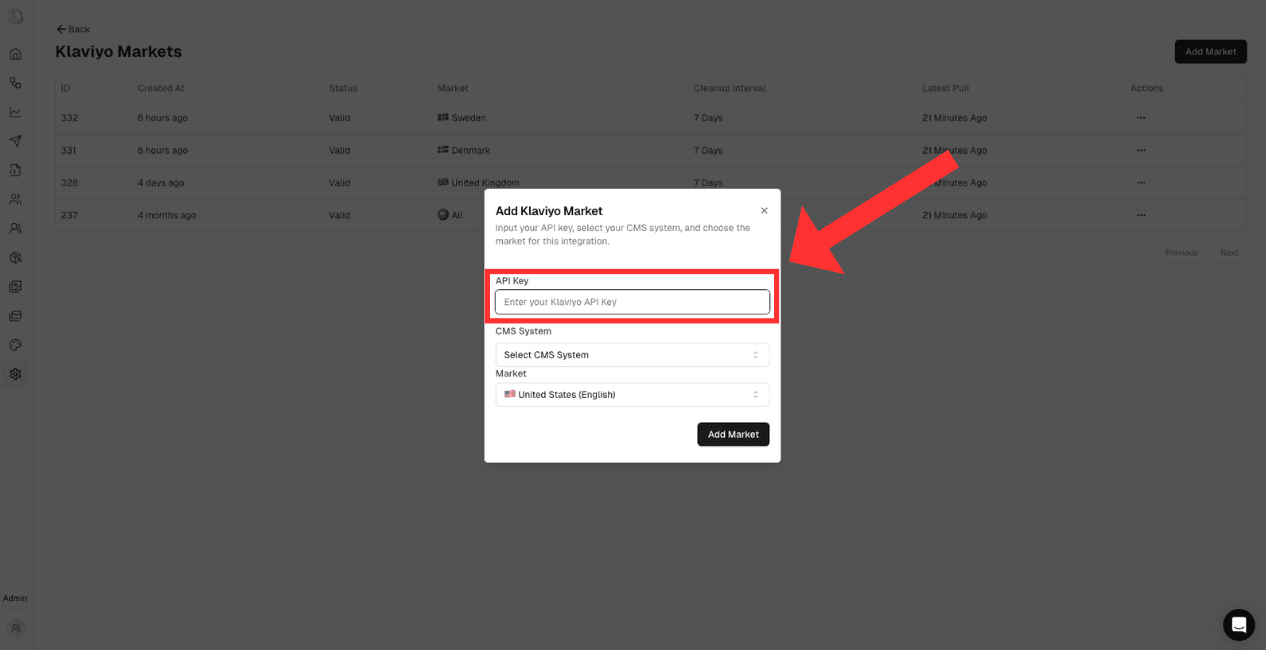Click the 4 days ago cell

[161, 183]
